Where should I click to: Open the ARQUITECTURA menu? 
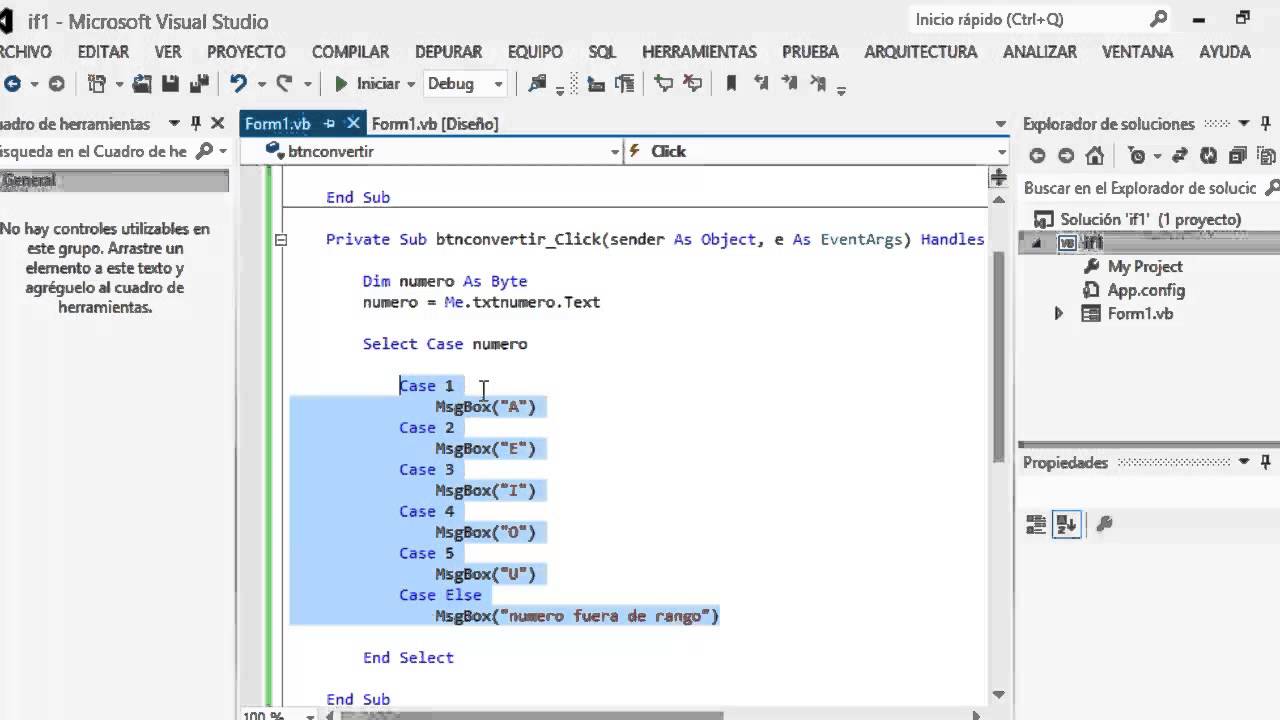[921, 52]
